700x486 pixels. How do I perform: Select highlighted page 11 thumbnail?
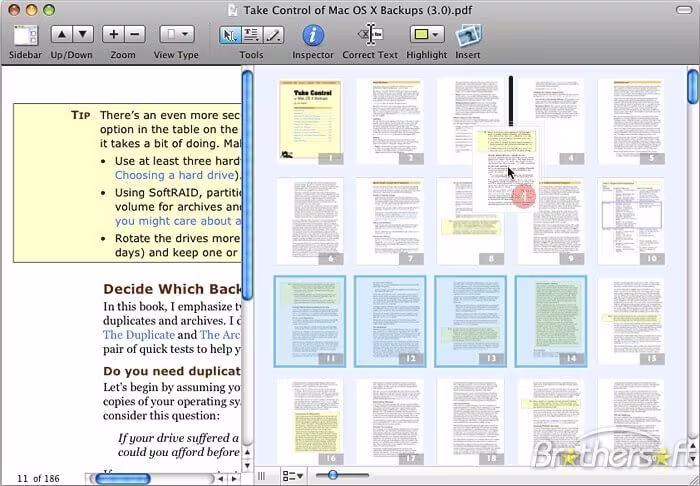(310, 321)
